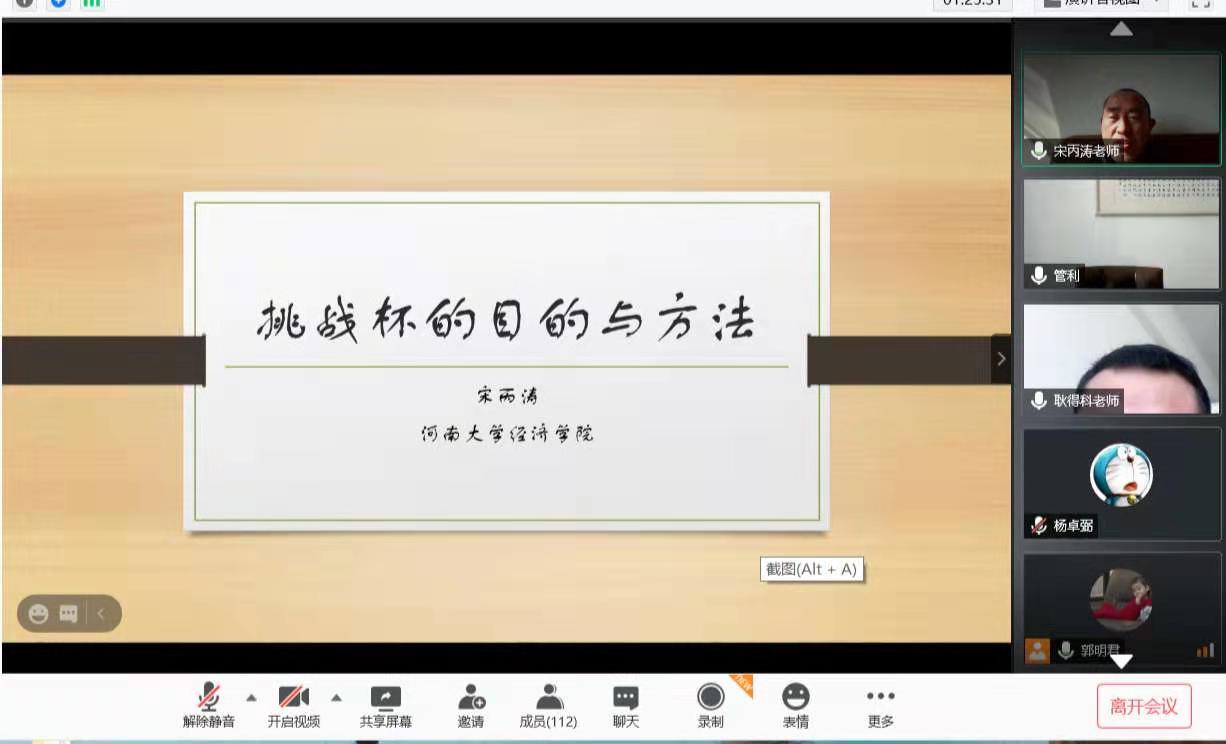The height and width of the screenshot is (744, 1226).
Task: Open the 表情 emoji reactions
Action: (796, 705)
